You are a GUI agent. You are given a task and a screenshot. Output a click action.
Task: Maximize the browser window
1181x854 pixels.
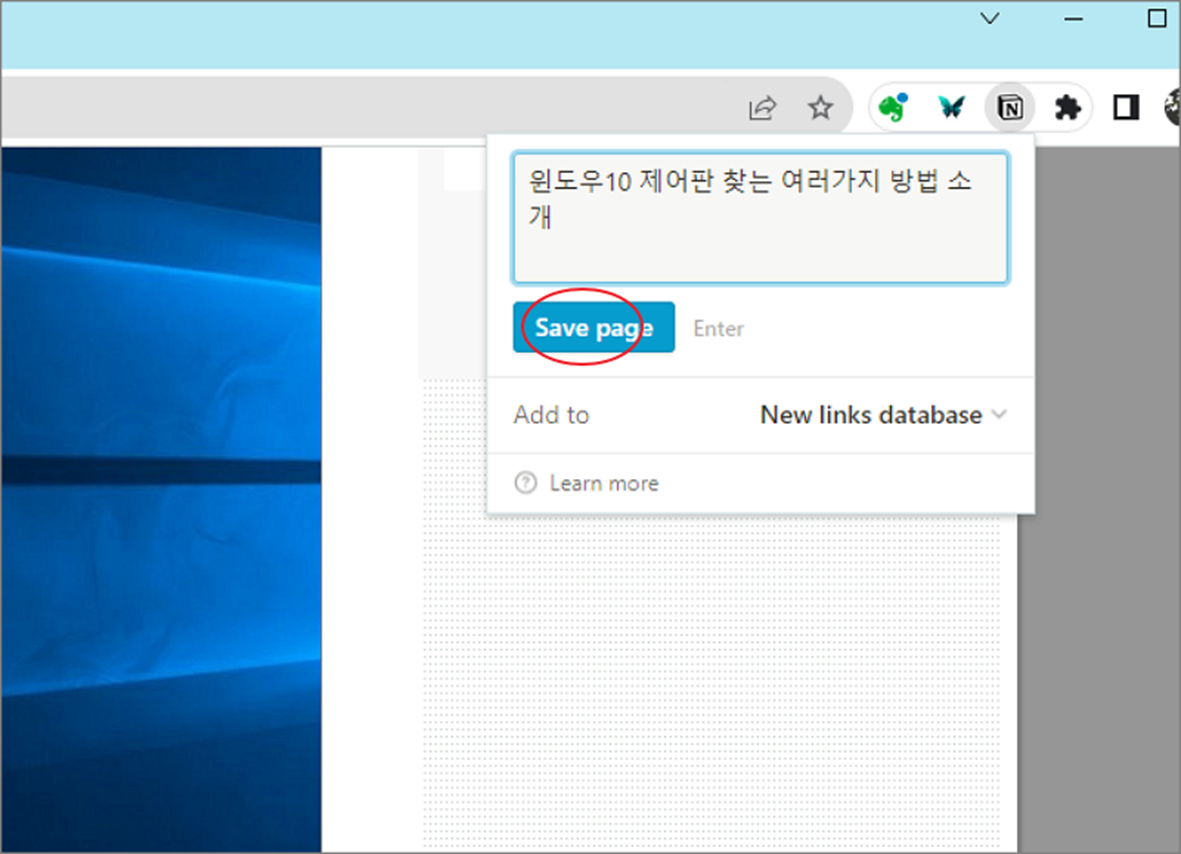coord(1157,19)
